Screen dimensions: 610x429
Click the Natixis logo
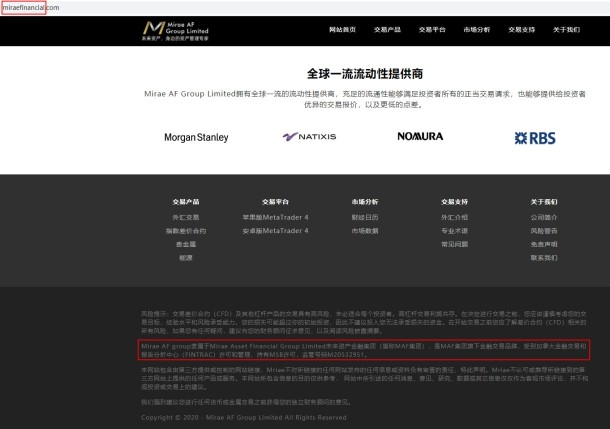click(309, 137)
